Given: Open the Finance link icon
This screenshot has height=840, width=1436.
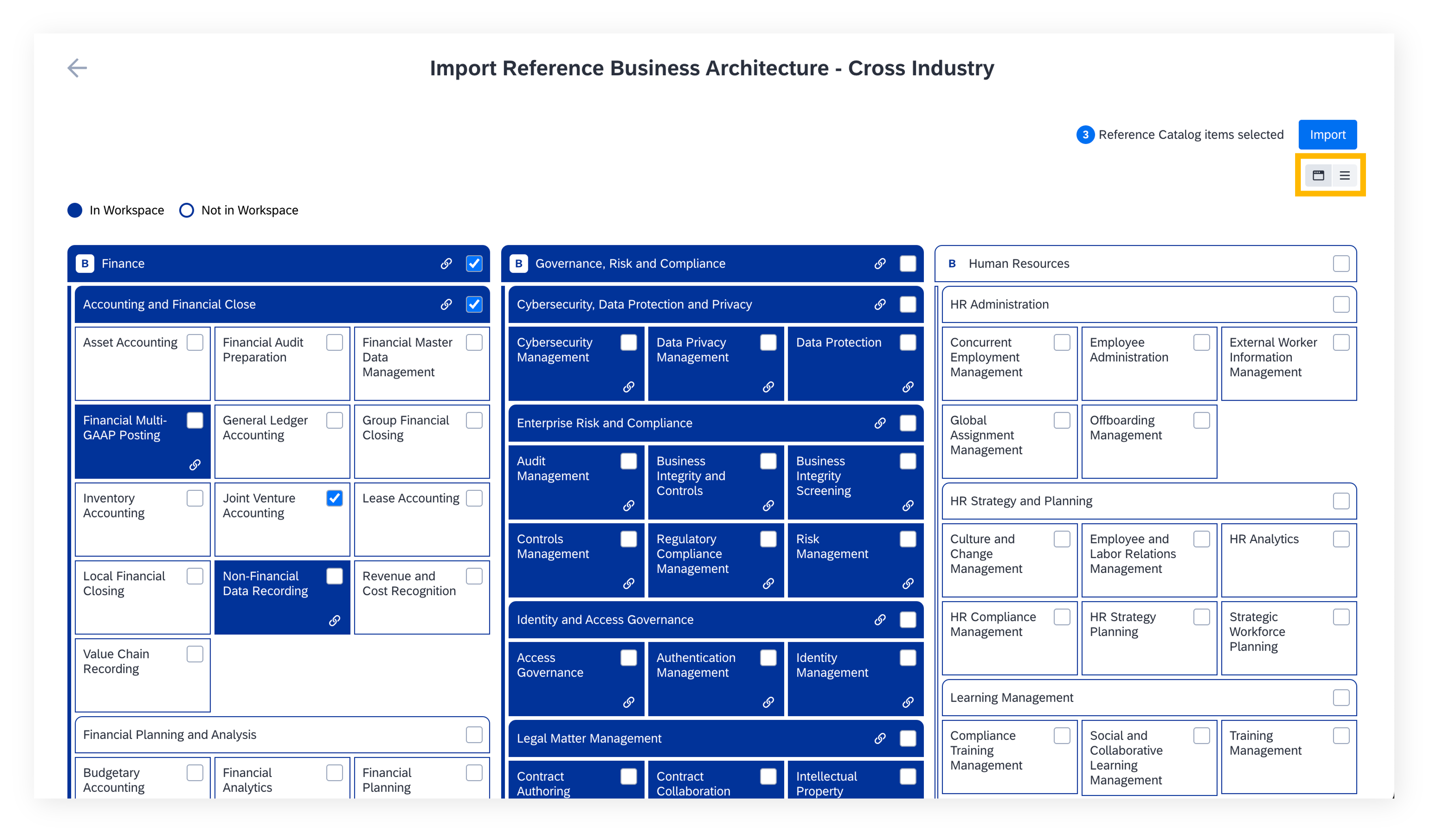Looking at the screenshot, I should (446, 264).
